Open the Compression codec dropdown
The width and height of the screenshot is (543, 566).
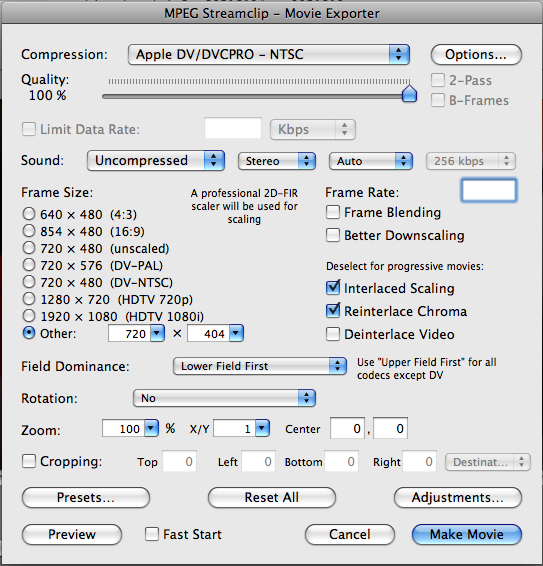(269, 55)
